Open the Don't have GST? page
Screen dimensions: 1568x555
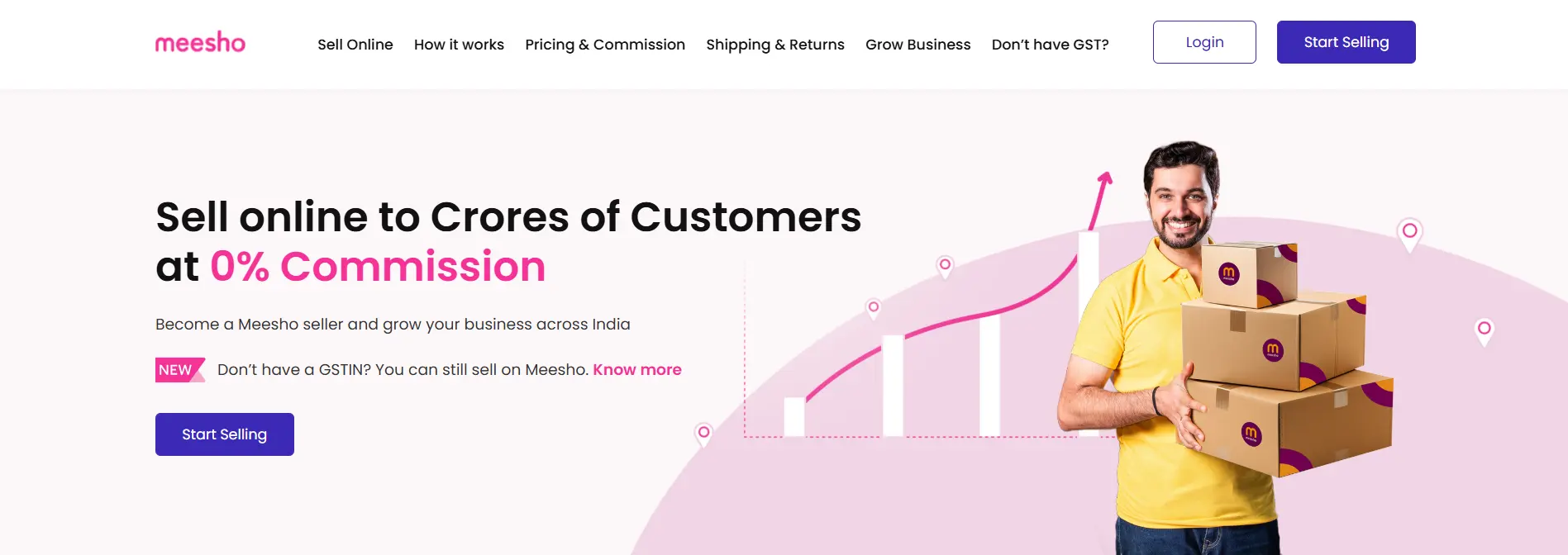1050,45
